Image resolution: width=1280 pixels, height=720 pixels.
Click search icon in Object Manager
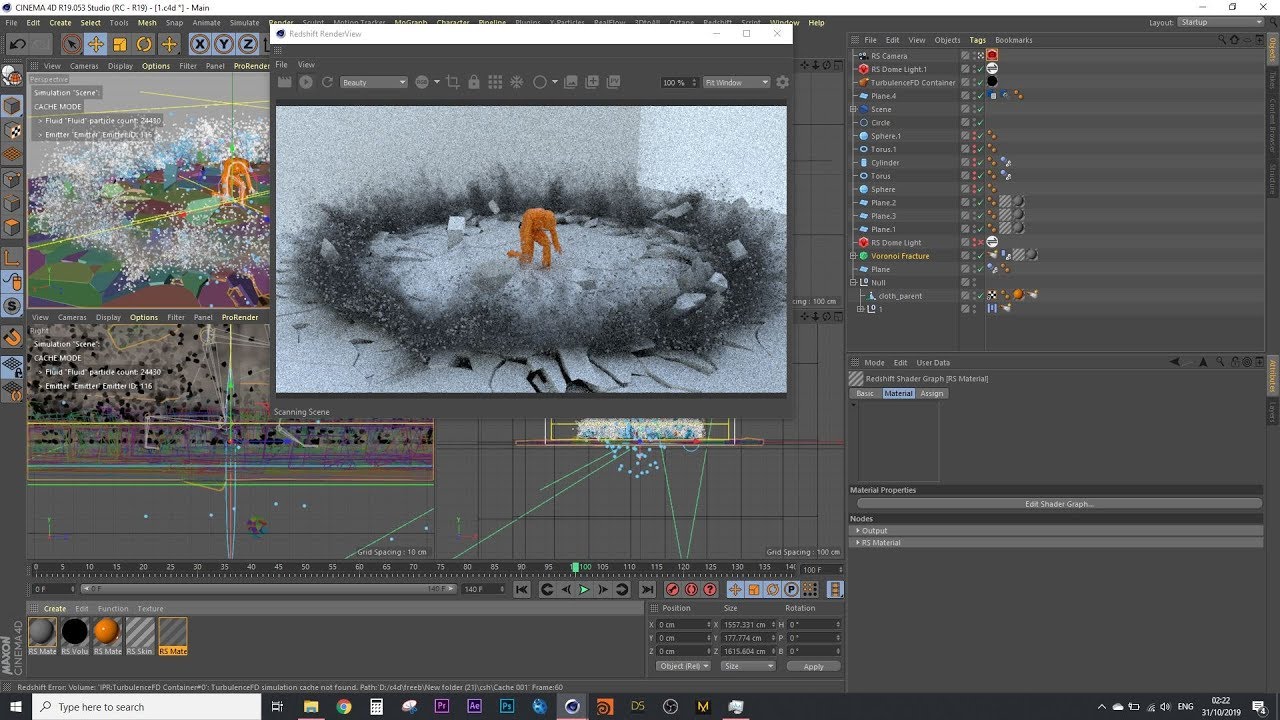pos(1222,40)
